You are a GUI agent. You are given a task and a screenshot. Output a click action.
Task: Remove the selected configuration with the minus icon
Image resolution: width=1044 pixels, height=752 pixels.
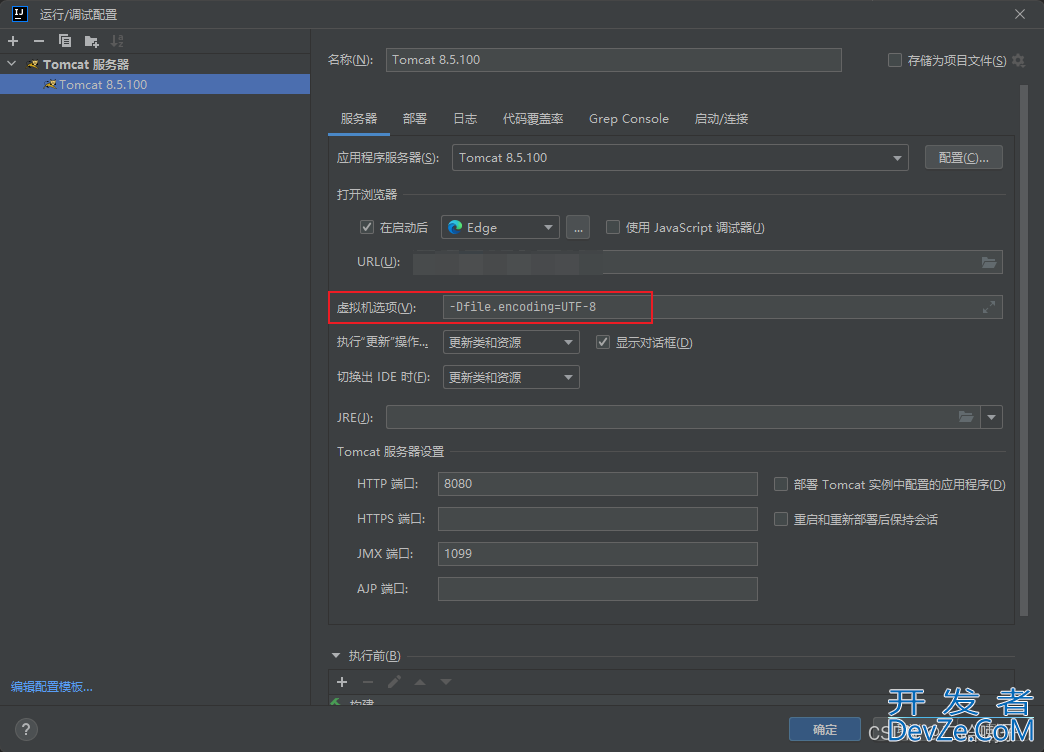pyautogui.click(x=39, y=41)
